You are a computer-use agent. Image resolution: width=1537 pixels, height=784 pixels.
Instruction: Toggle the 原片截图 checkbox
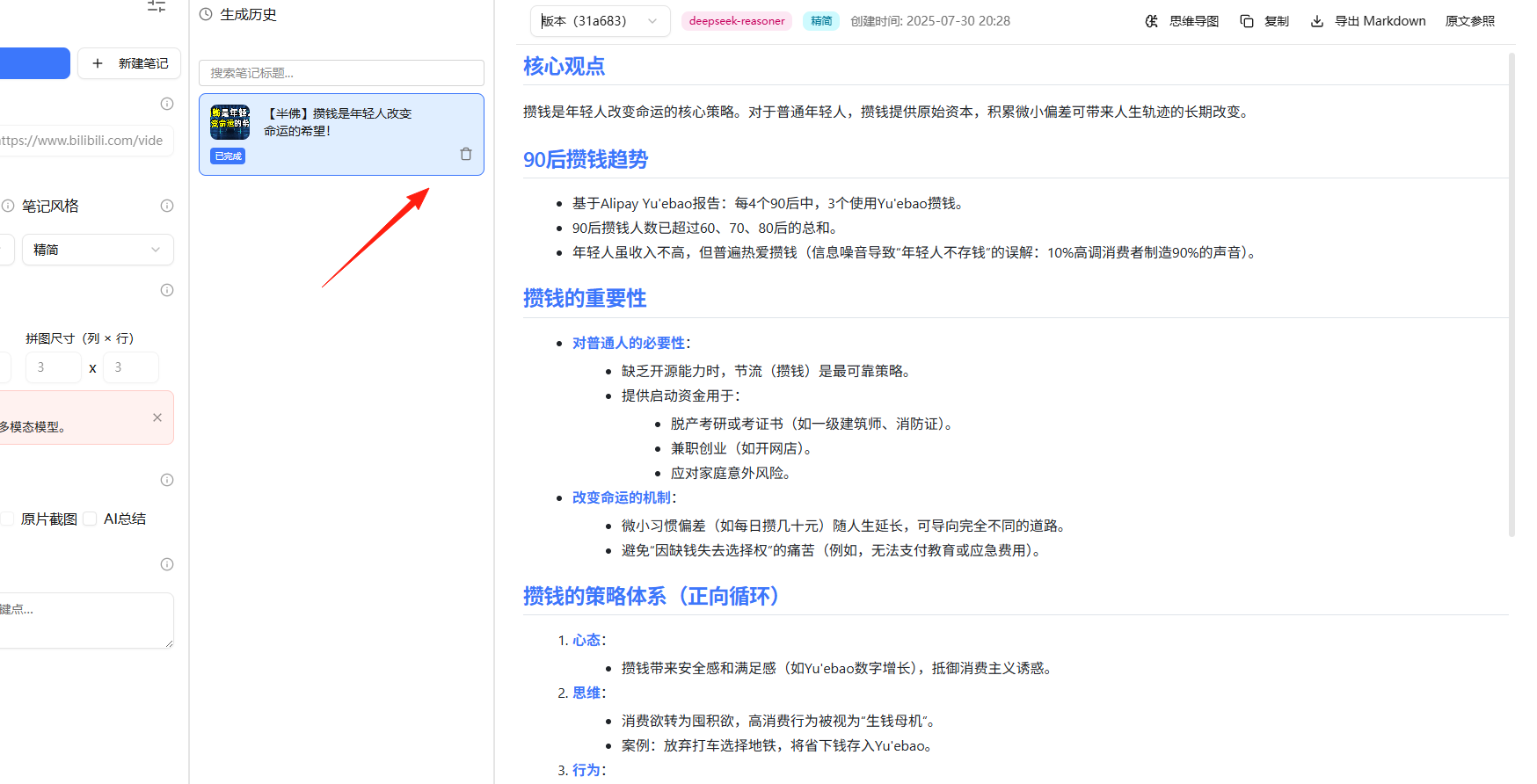tap(7, 519)
